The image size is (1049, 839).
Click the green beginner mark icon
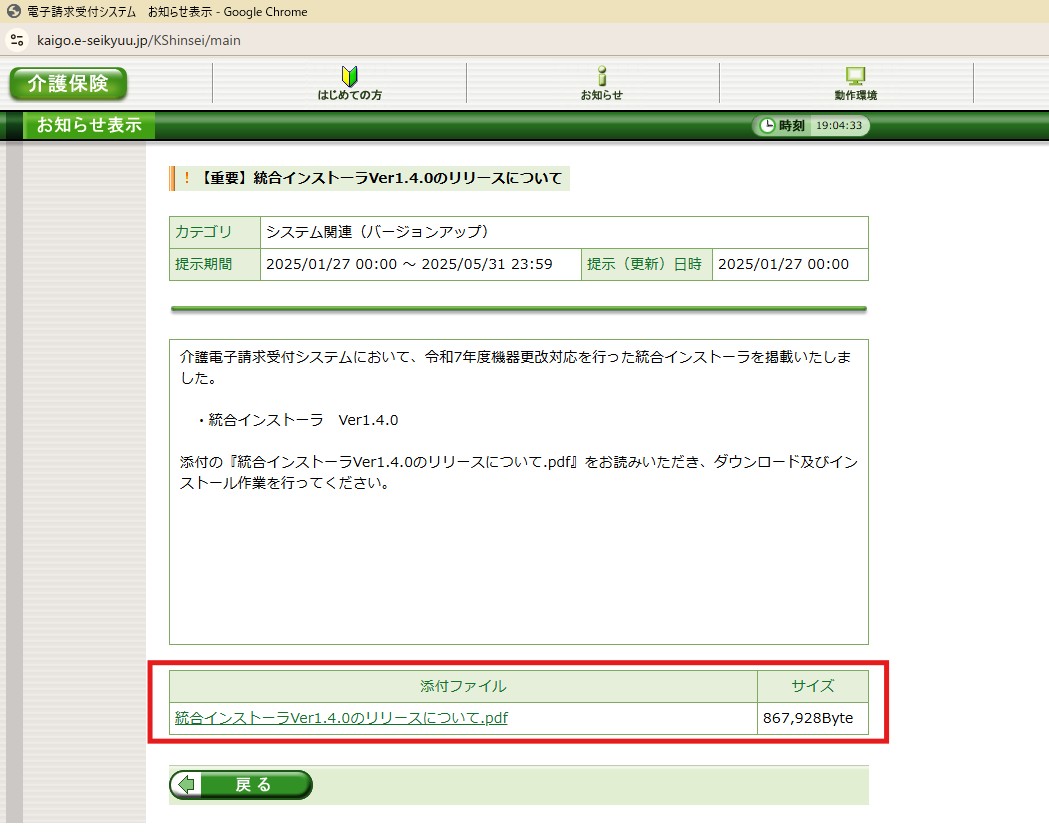(349, 76)
